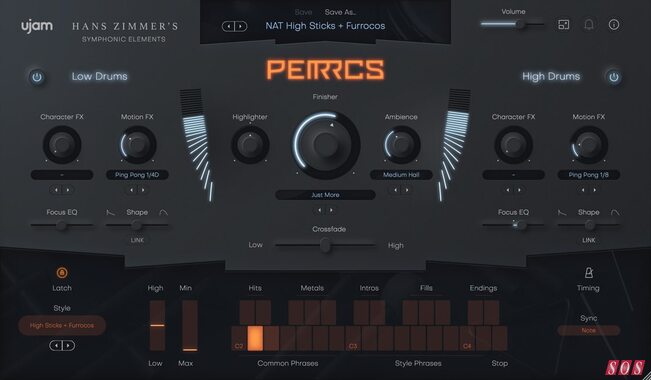
Task: Click next High Drums Character FX arrow
Action: [519, 190]
